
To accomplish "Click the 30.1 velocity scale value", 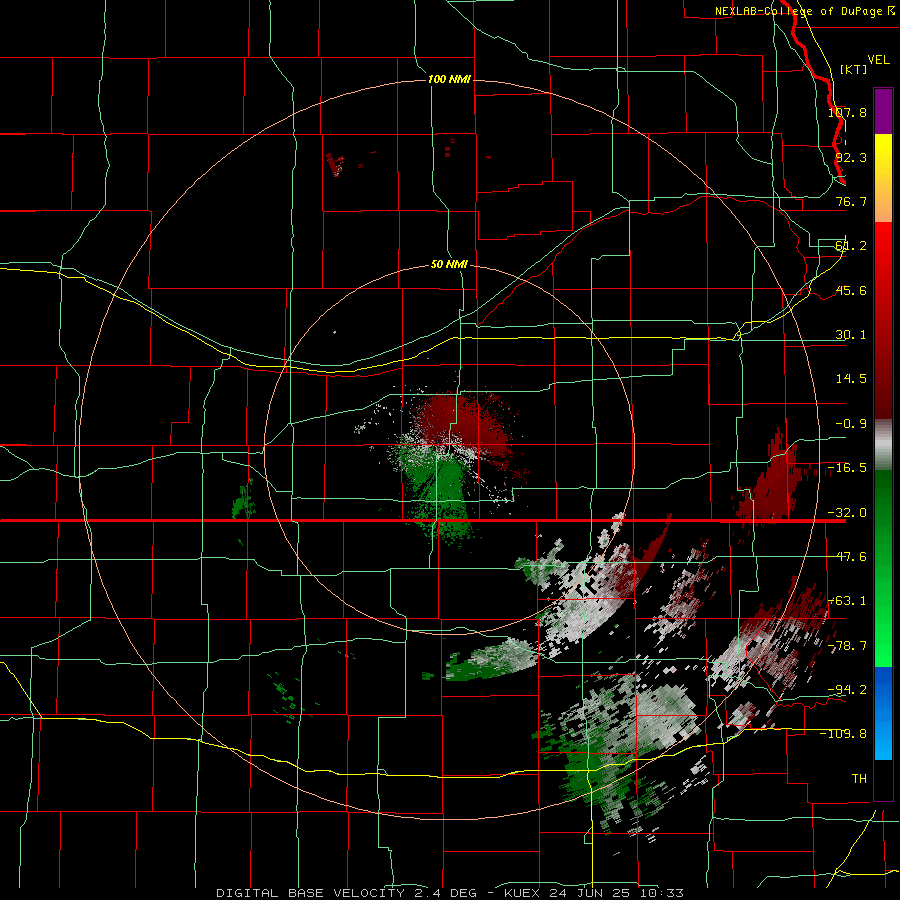I will tap(851, 335).
